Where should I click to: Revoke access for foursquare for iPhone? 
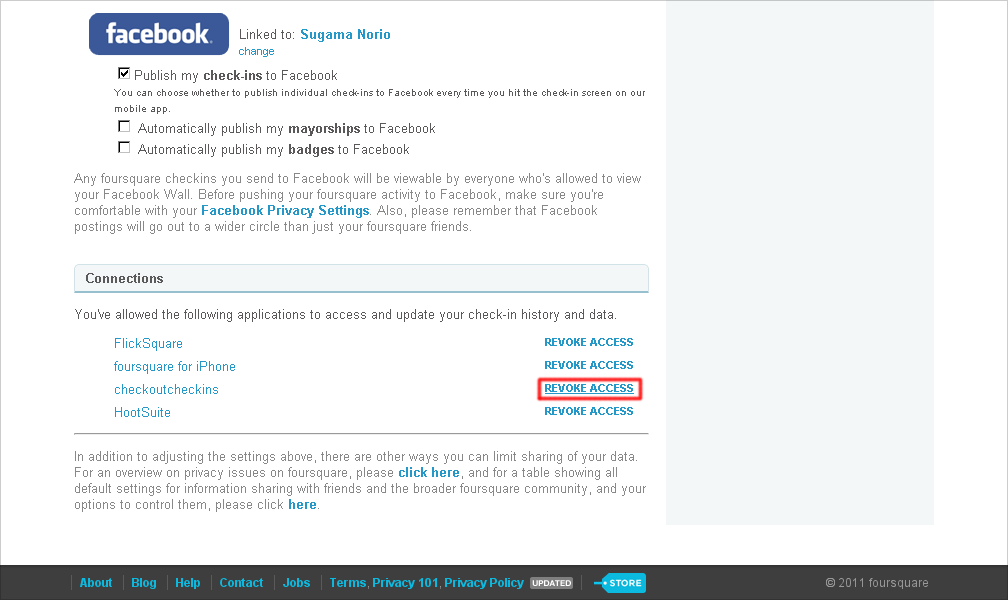coord(589,365)
